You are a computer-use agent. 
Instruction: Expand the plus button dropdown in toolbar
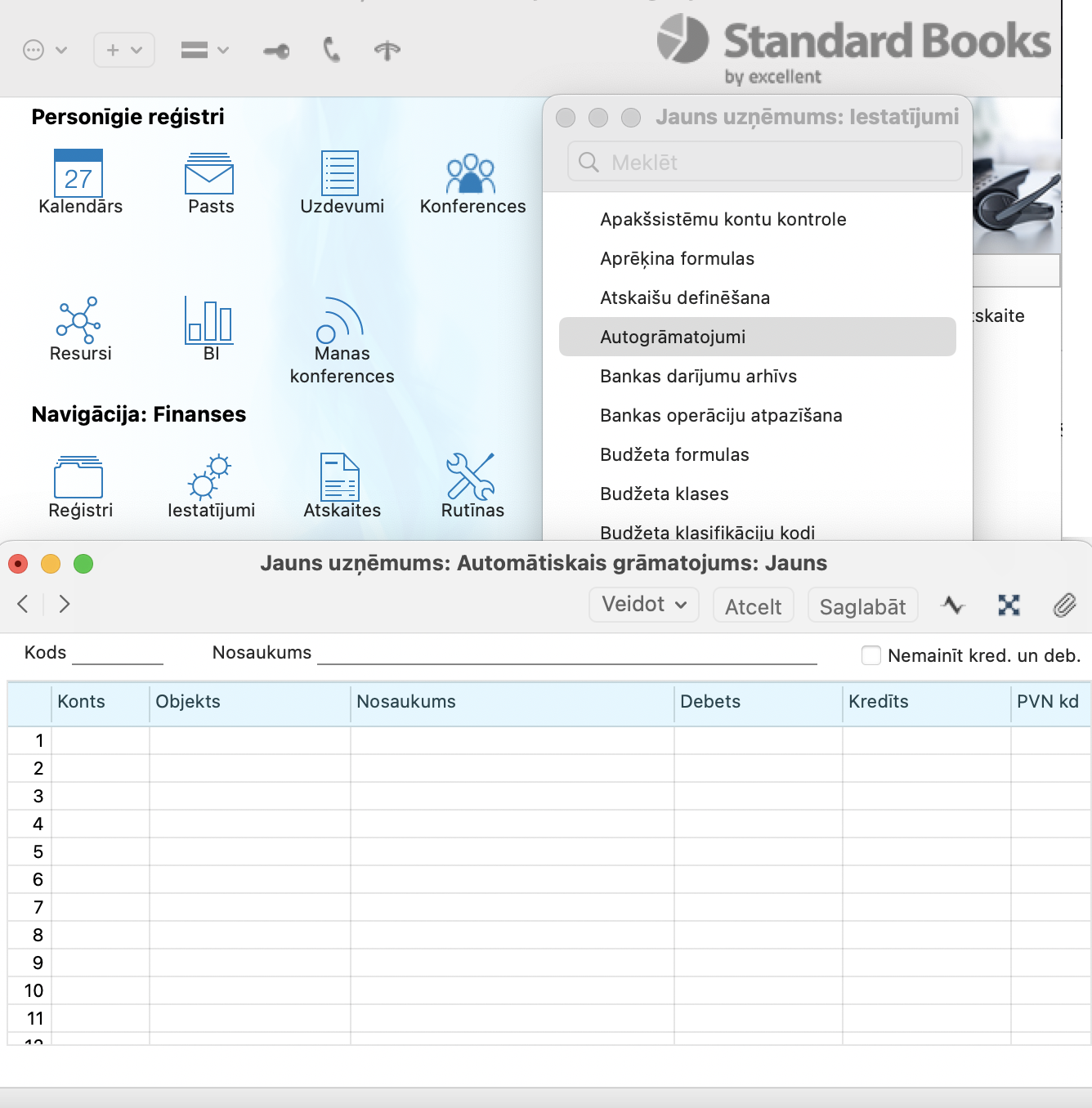click(x=124, y=50)
